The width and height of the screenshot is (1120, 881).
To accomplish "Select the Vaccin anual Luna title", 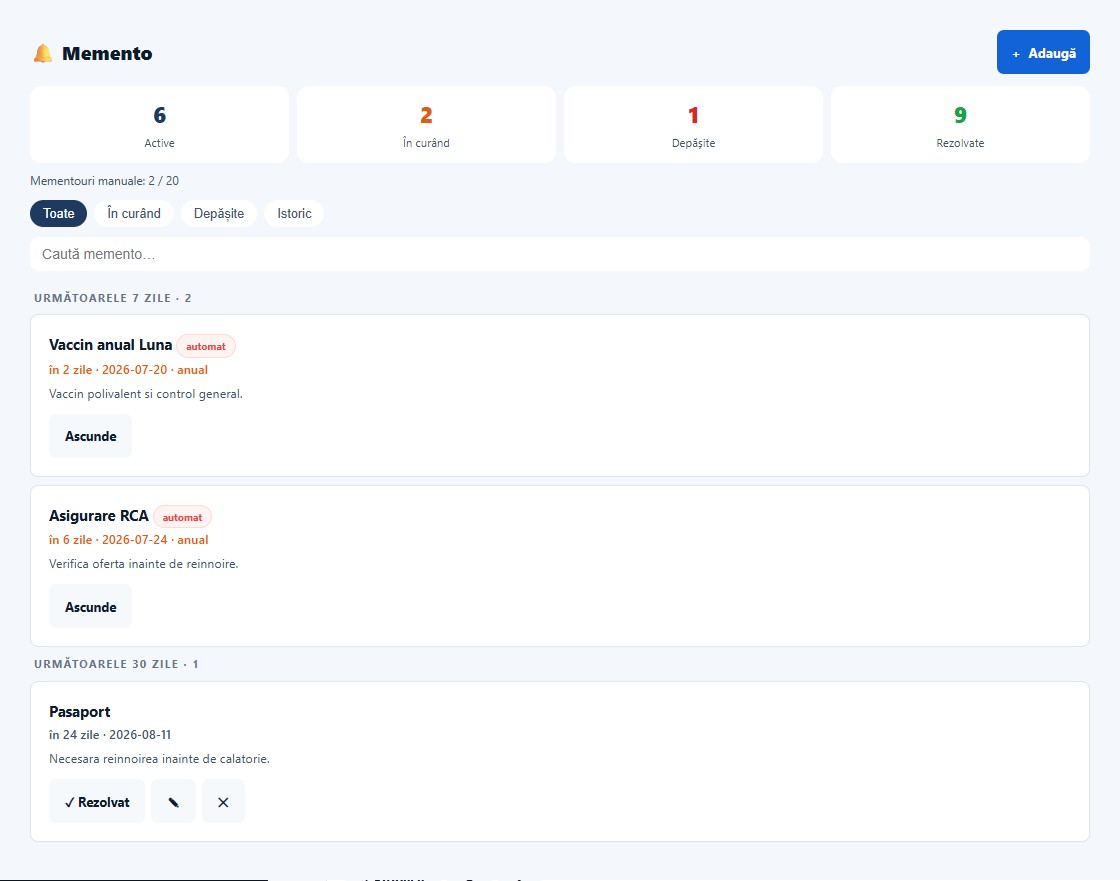I will click(x=111, y=344).
